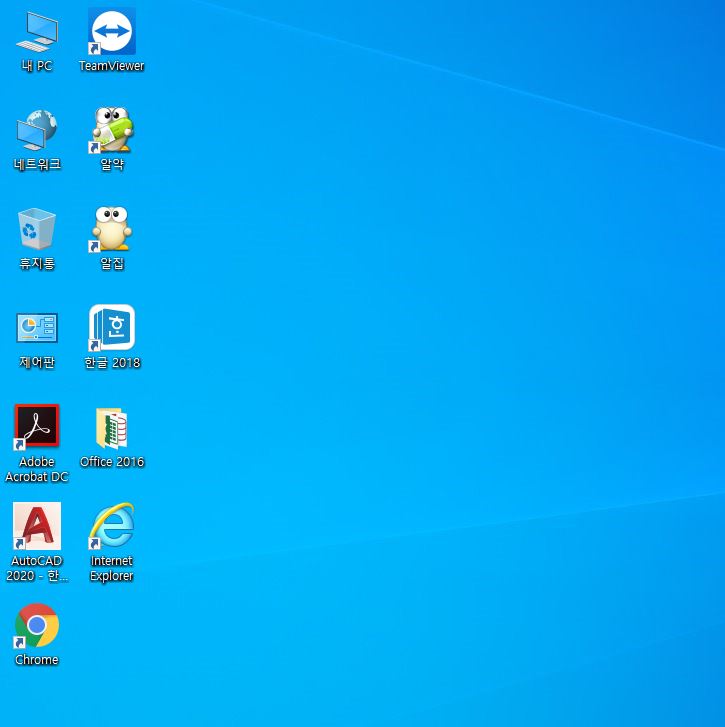The width and height of the screenshot is (725, 727).
Task: Click the Office 2016 folder icon
Action: pyautogui.click(x=112, y=427)
